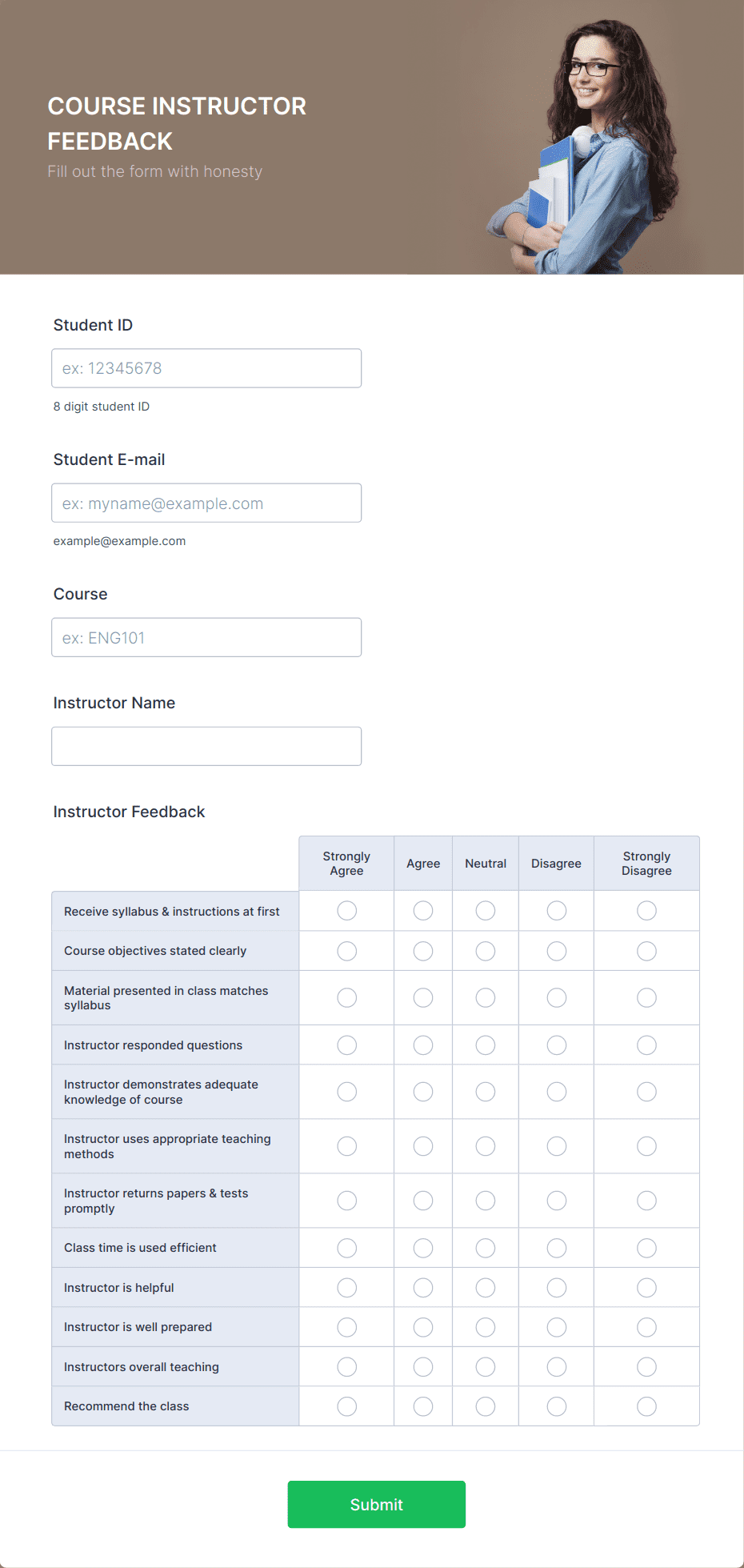Screen dimensions: 744x1568
Task: Select Strongly Agree for recommending the class
Action: pos(346,1406)
